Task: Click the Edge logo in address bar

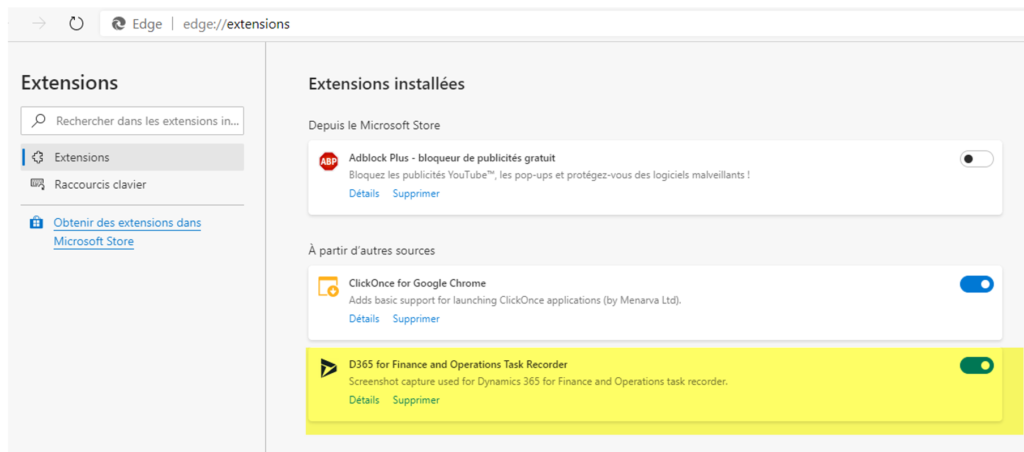Action: (119, 24)
